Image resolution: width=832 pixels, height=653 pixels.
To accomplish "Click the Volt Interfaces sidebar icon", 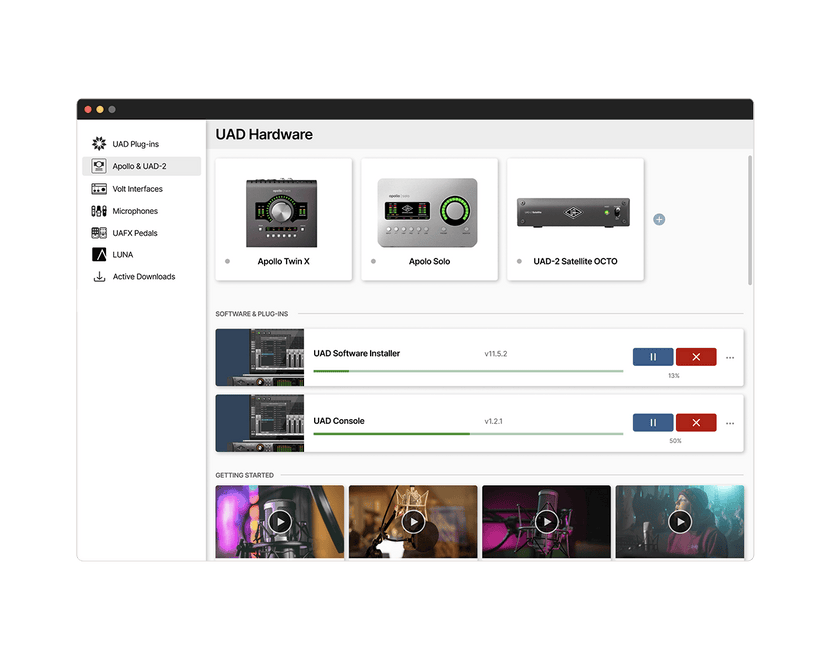I will (98, 188).
